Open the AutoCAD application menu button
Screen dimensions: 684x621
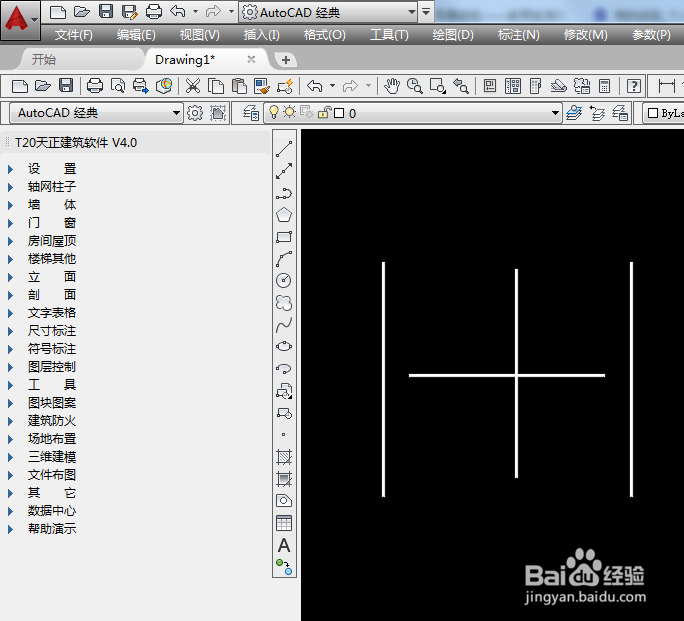(20, 20)
